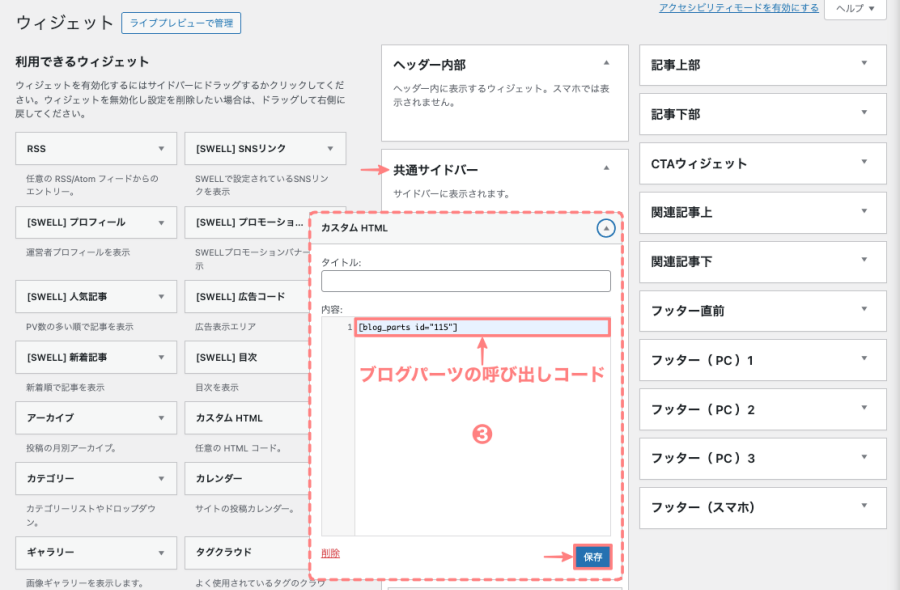Click ライブプレビューで管理 button
The width and height of the screenshot is (900, 590).
(x=181, y=22)
